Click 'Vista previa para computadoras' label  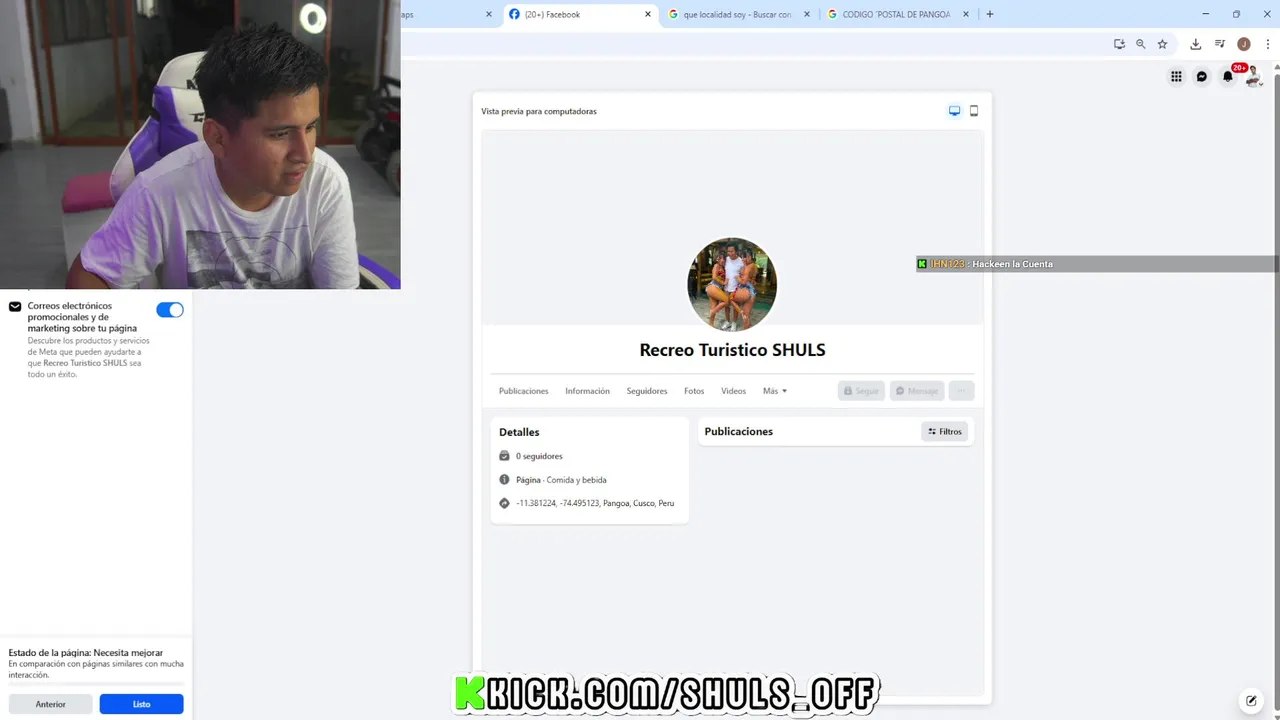tap(539, 111)
